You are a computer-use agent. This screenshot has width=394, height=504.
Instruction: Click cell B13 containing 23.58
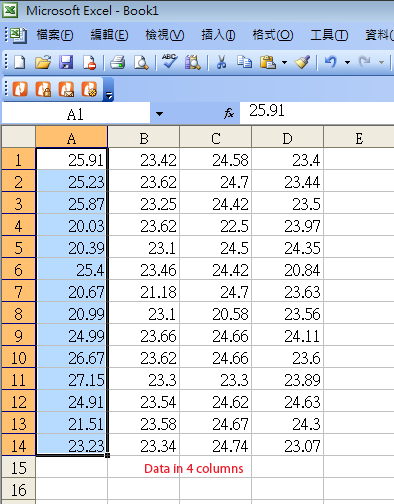(x=144, y=423)
